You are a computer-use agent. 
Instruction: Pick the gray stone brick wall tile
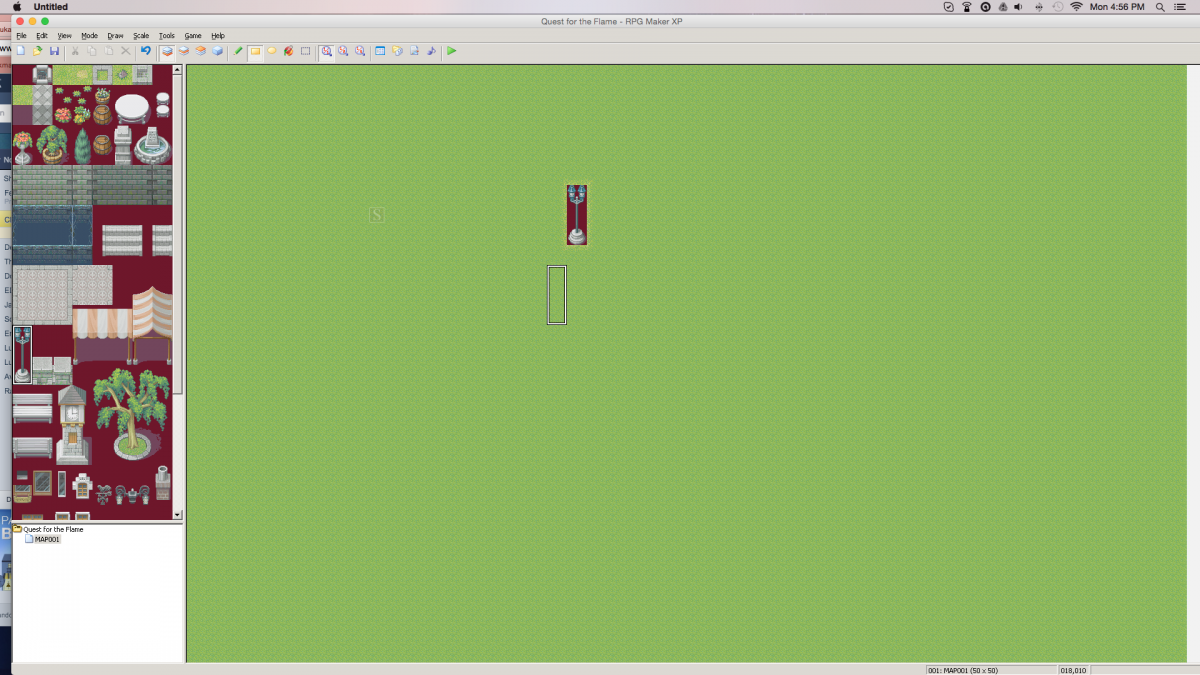pyautogui.click(x=92, y=185)
